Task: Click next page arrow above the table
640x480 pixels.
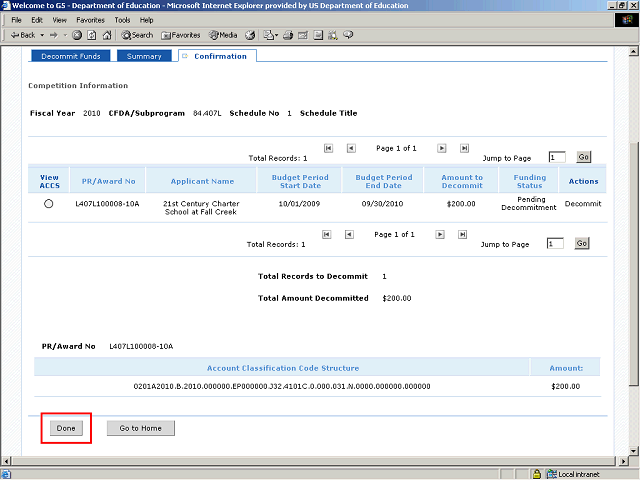Action: point(441,148)
